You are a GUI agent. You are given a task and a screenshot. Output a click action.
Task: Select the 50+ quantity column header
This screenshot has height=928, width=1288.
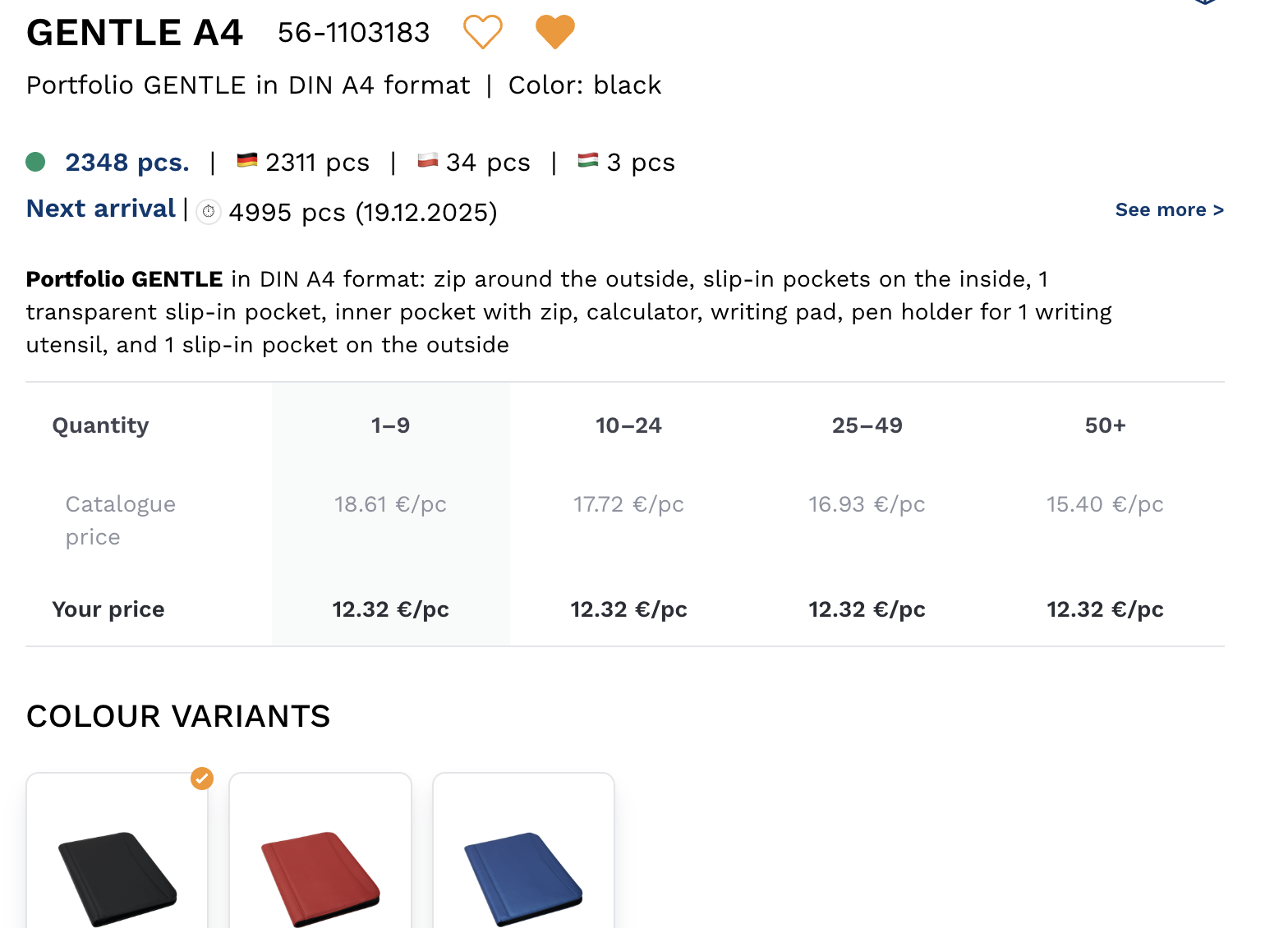pyautogui.click(x=1105, y=425)
